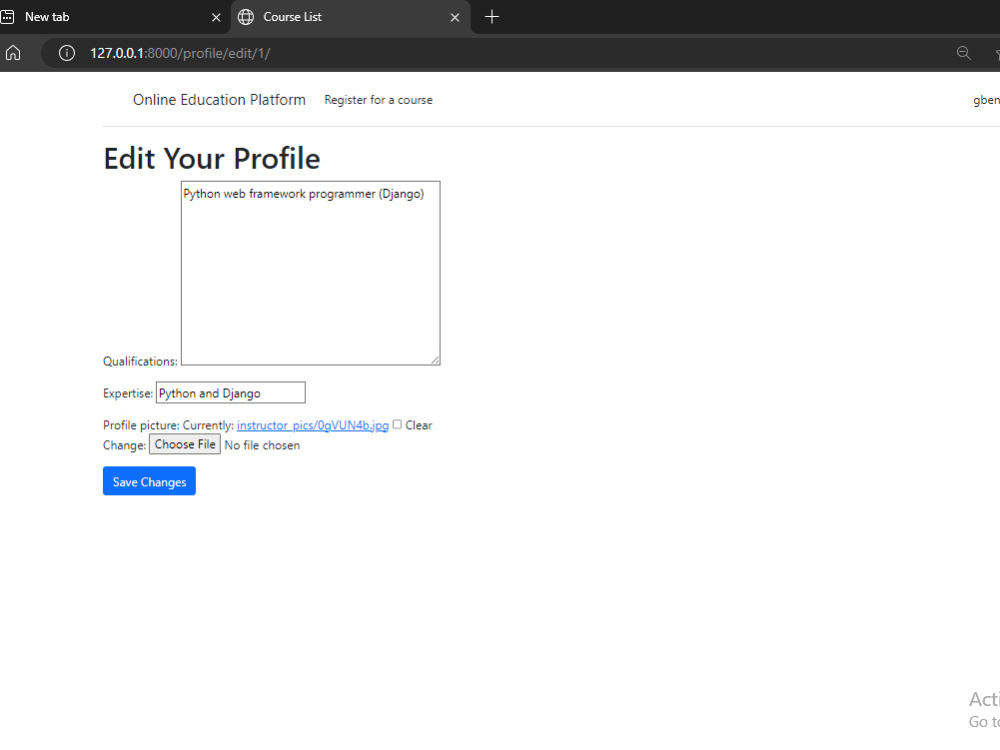Click the Clear checkbox label
The width and height of the screenshot is (1000, 750).
point(418,425)
